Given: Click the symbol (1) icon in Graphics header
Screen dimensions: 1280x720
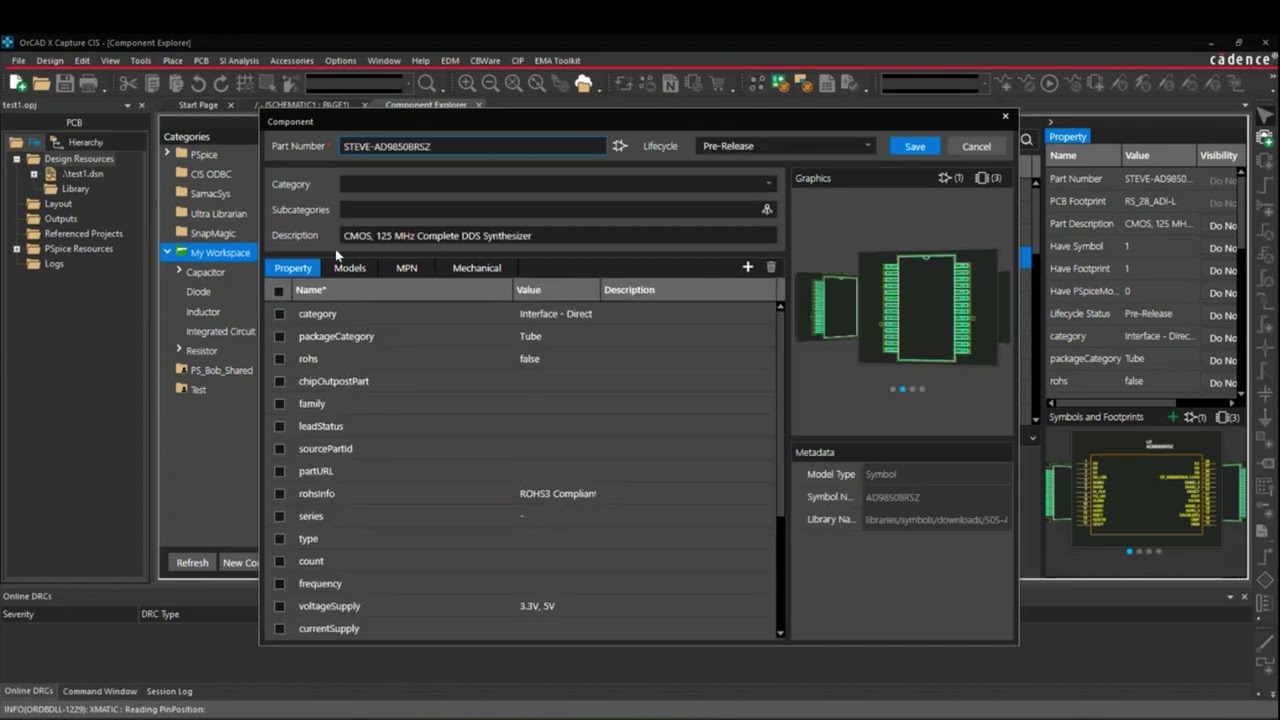Looking at the screenshot, I should pos(950,178).
